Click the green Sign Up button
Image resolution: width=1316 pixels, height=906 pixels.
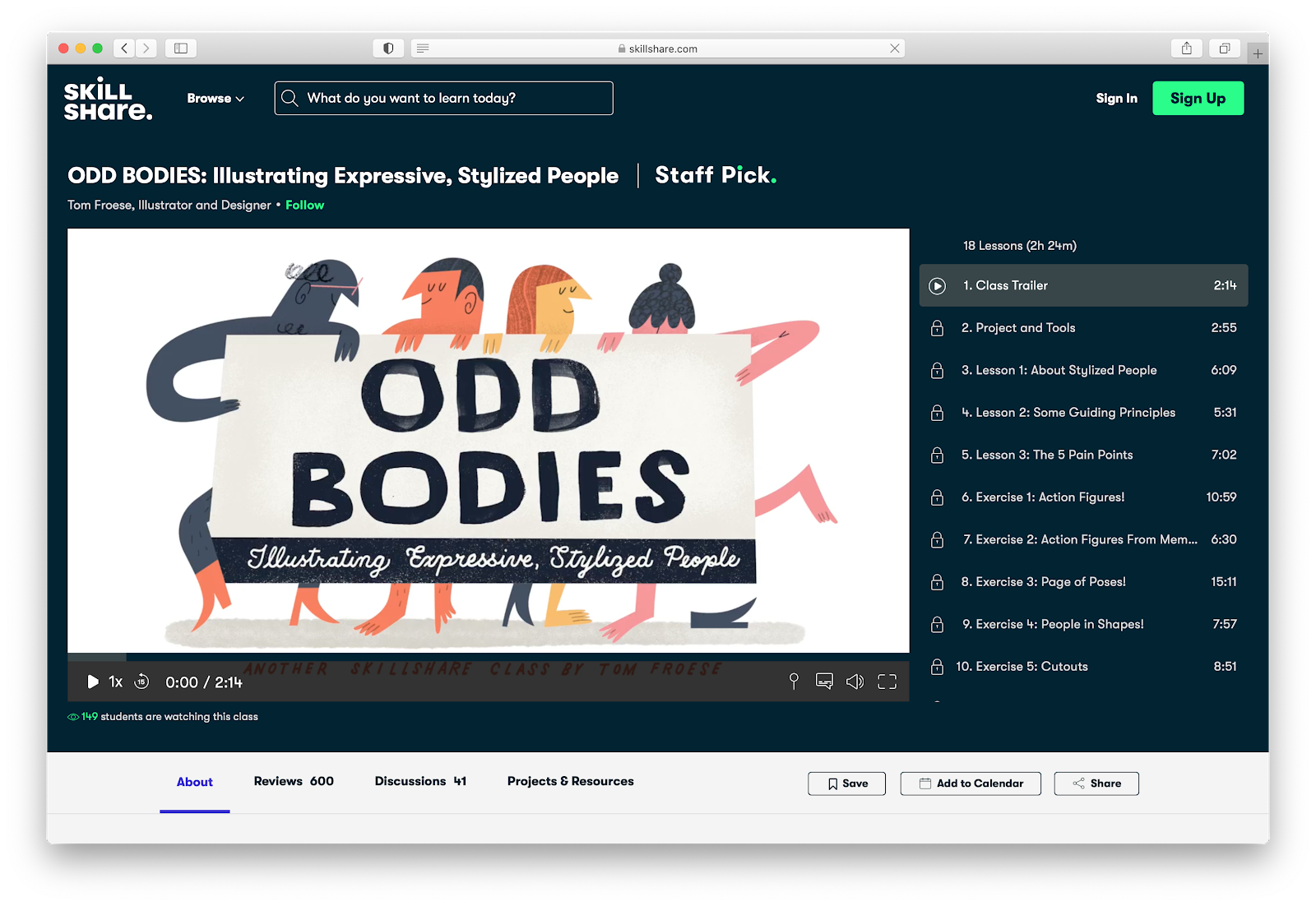1198,98
